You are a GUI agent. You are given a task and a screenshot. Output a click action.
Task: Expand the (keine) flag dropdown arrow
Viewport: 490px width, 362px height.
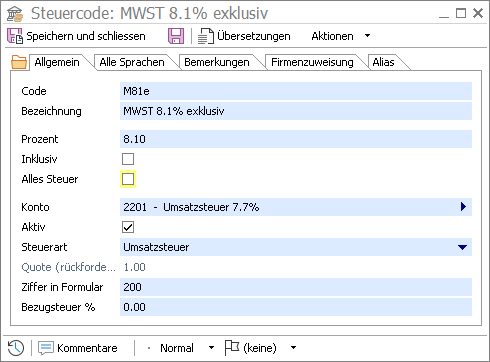pyautogui.click(x=293, y=348)
